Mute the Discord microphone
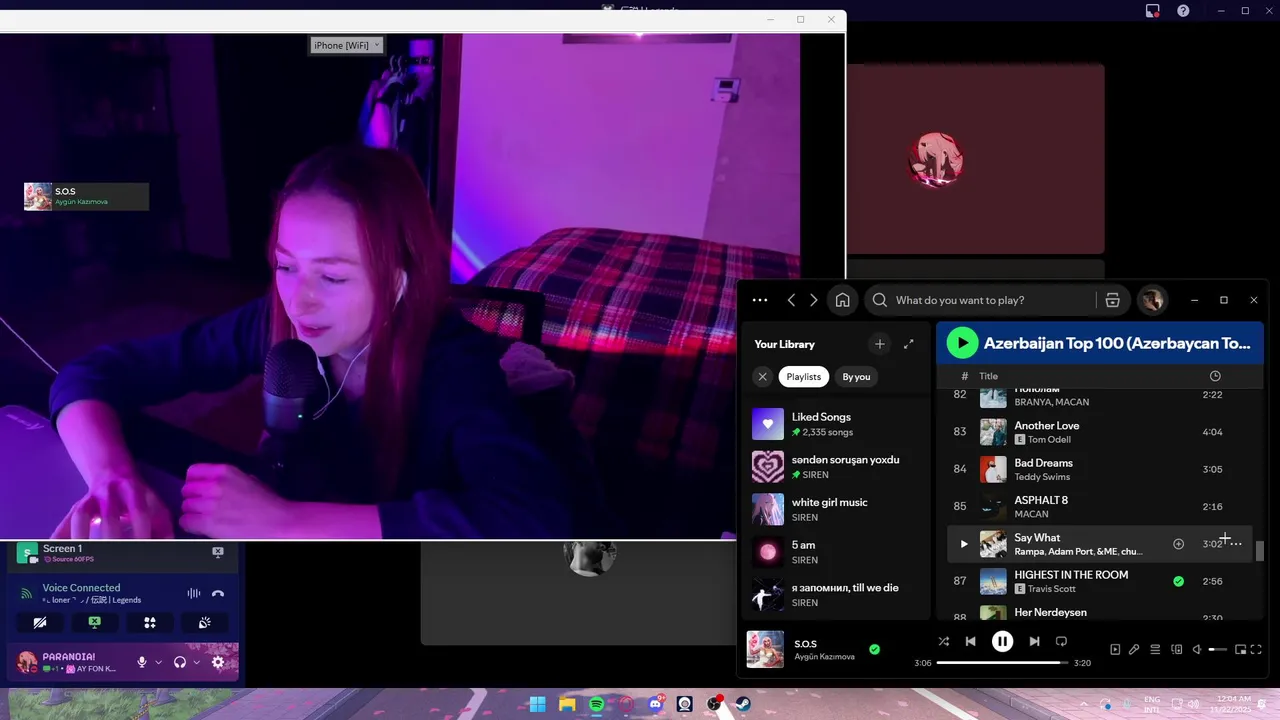Screen dimensions: 1280x720 coord(142,662)
